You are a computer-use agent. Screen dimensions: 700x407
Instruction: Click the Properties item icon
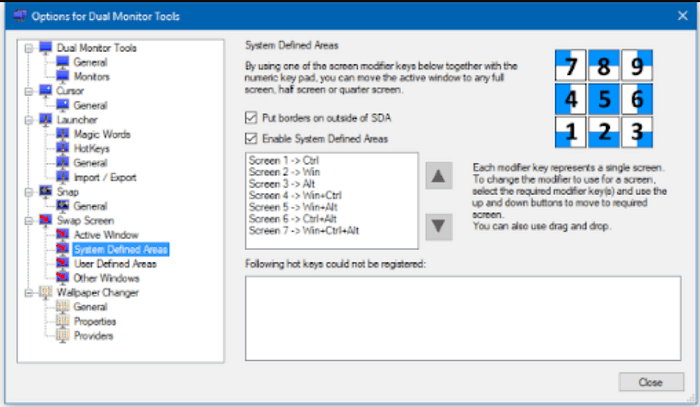coord(62,321)
